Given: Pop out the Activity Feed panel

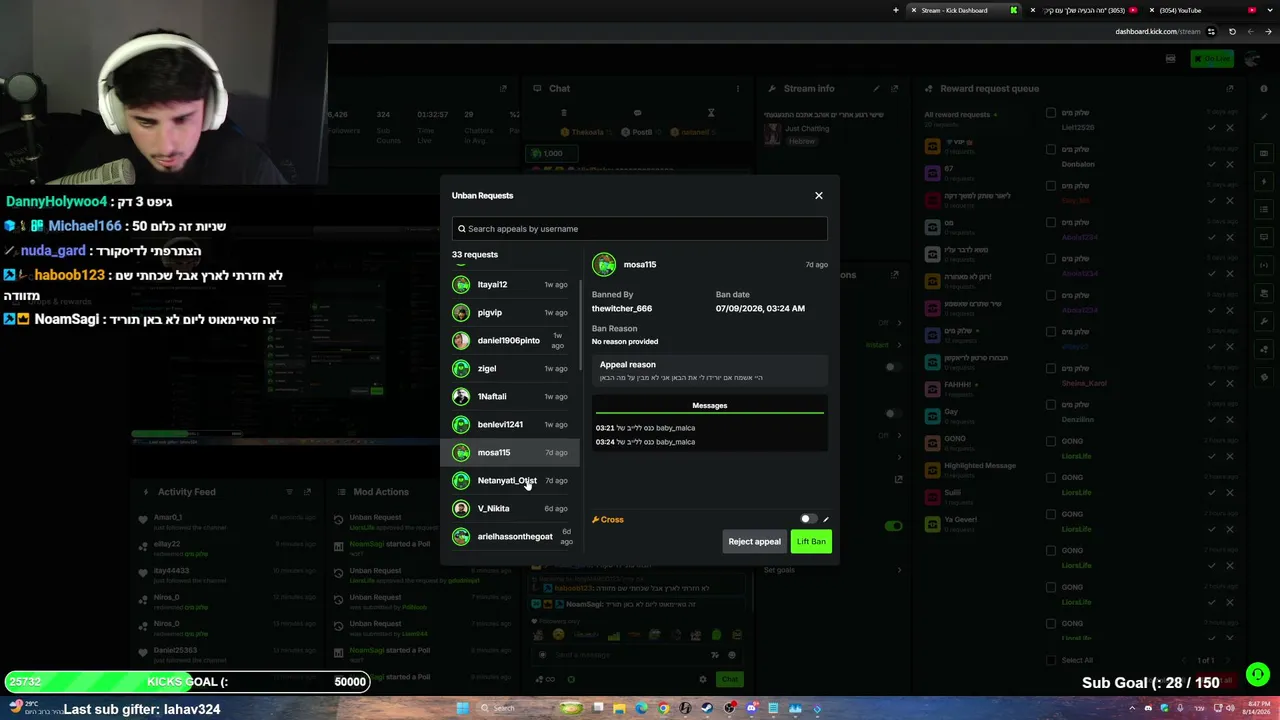Looking at the screenshot, I should 307,492.
